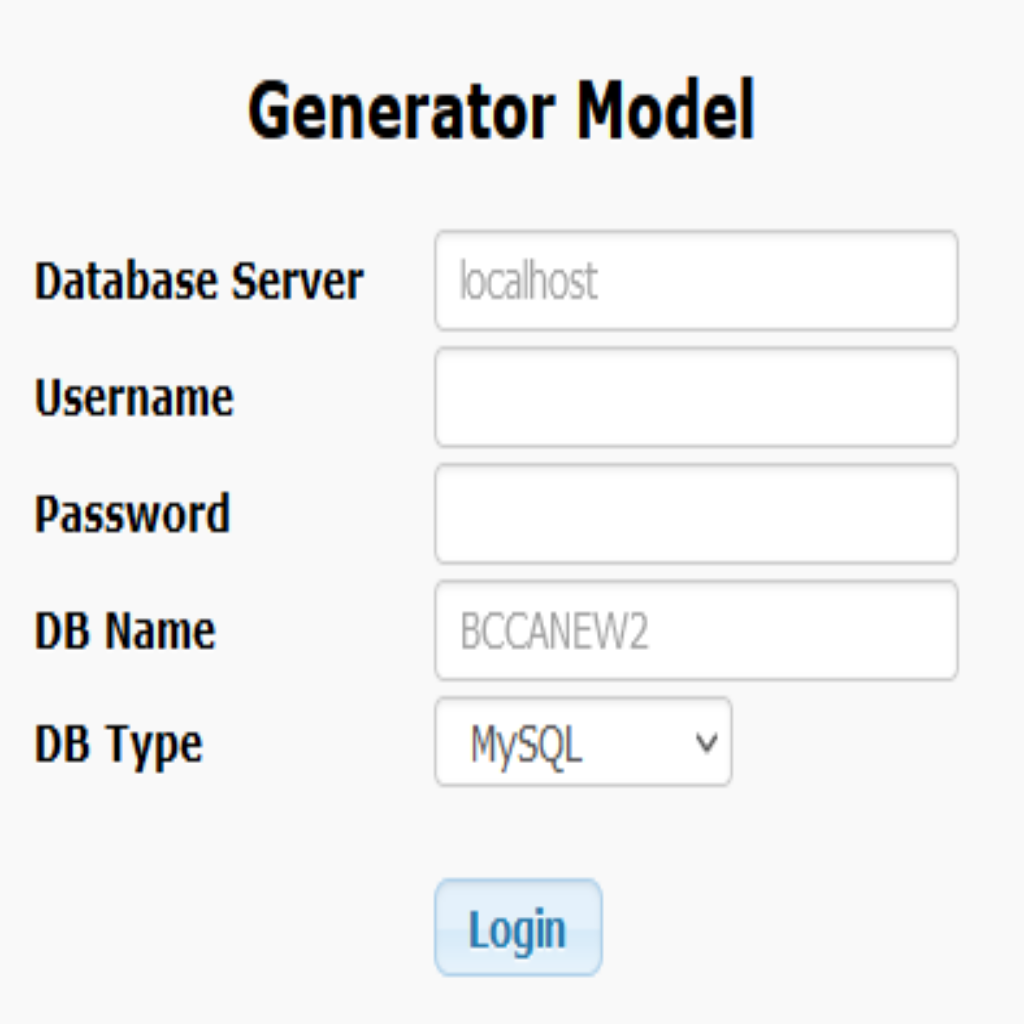This screenshot has width=1024, height=1024.
Task: Click the word Model in the heading
Action: [x=665, y=110]
